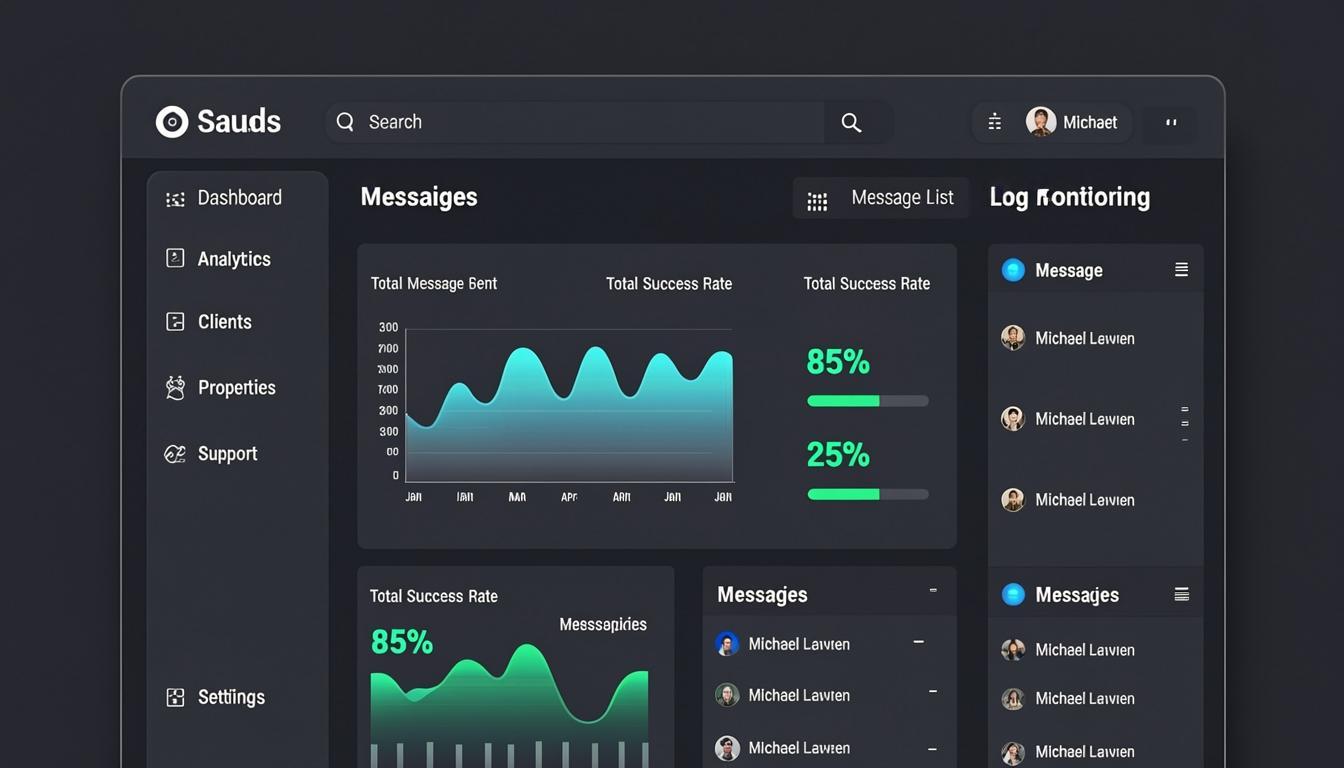
Task: Click the blue-background avatar in the Messages list
Action: coord(727,644)
